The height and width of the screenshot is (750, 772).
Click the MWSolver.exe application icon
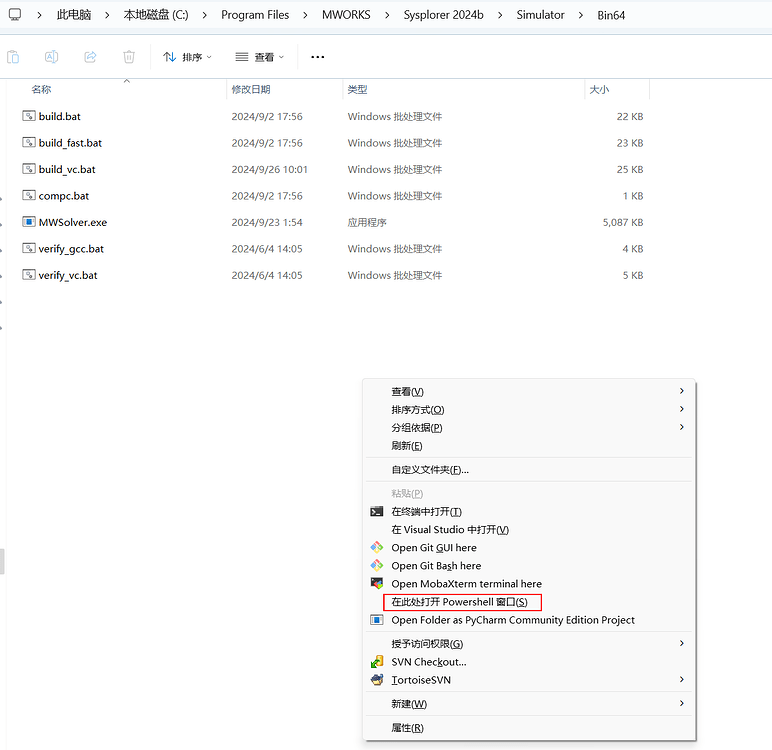click(x=29, y=222)
